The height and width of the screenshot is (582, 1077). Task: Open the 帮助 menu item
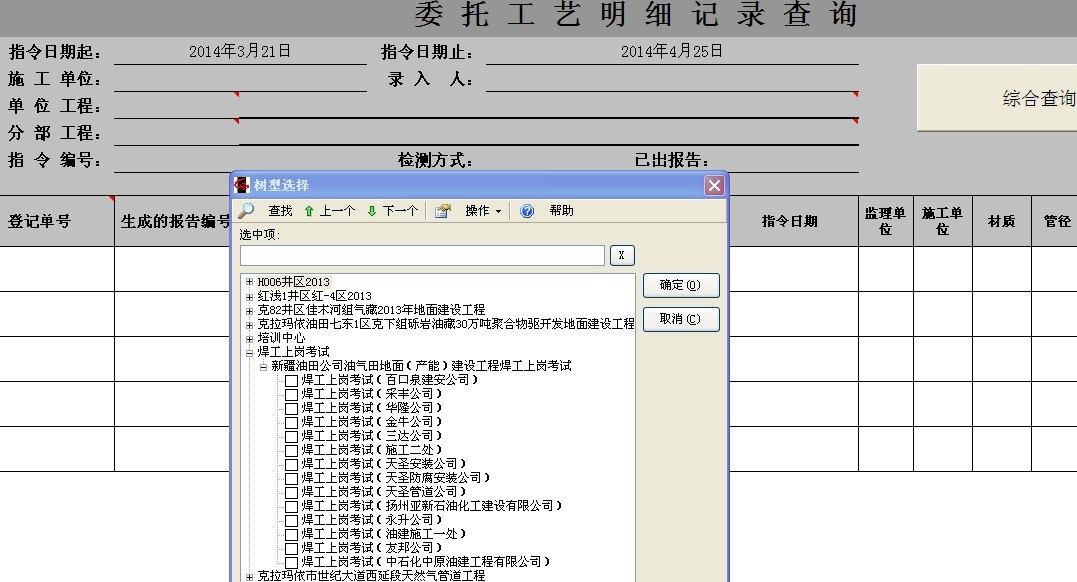point(561,211)
